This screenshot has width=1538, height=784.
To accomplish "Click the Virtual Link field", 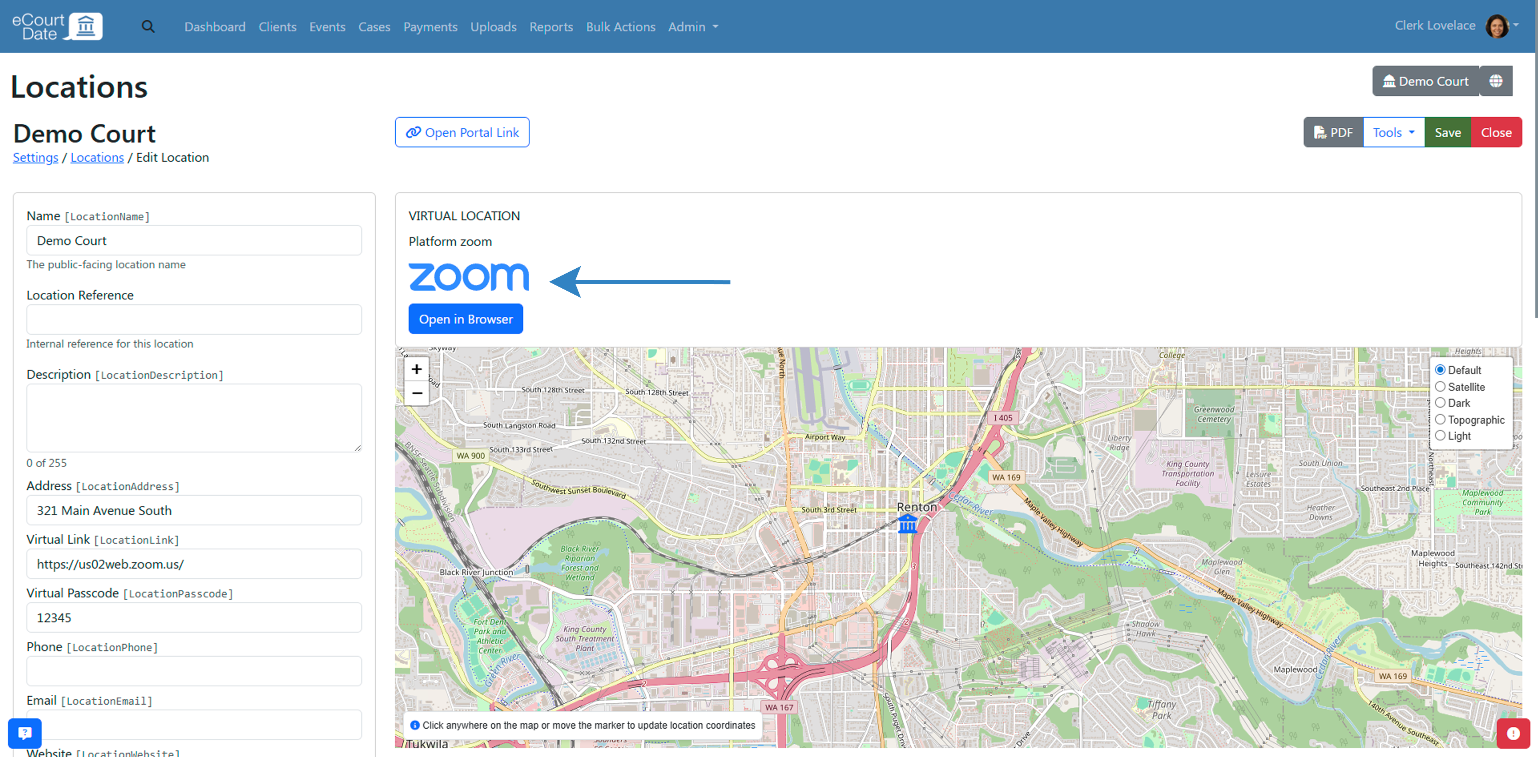I will (x=194, y=564).
